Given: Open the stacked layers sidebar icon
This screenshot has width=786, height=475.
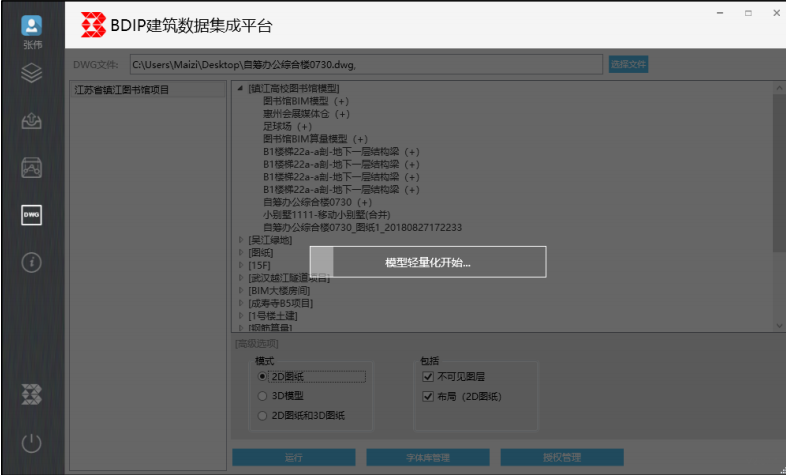Looking at the screenshot, I should (32, 74).
